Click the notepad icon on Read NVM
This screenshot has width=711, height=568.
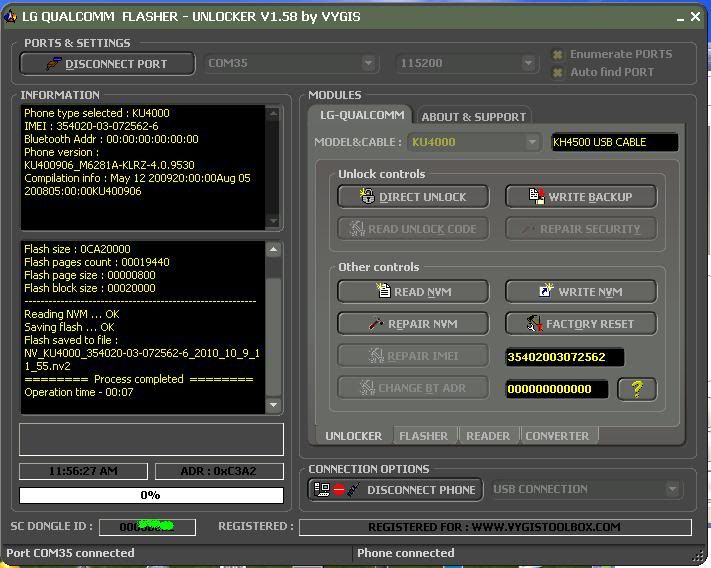tap(383, 290)
